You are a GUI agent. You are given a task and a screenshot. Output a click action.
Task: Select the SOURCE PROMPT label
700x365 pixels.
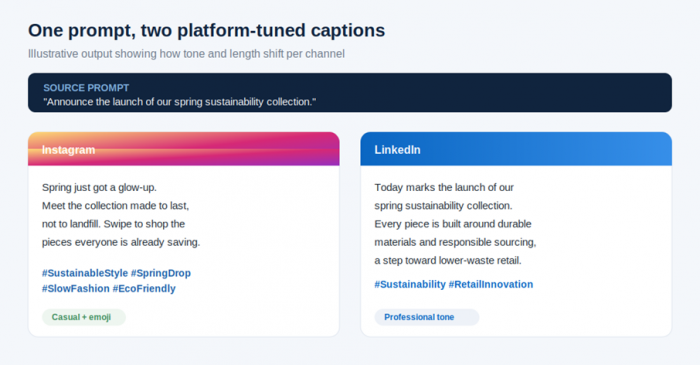pos(86,88)
